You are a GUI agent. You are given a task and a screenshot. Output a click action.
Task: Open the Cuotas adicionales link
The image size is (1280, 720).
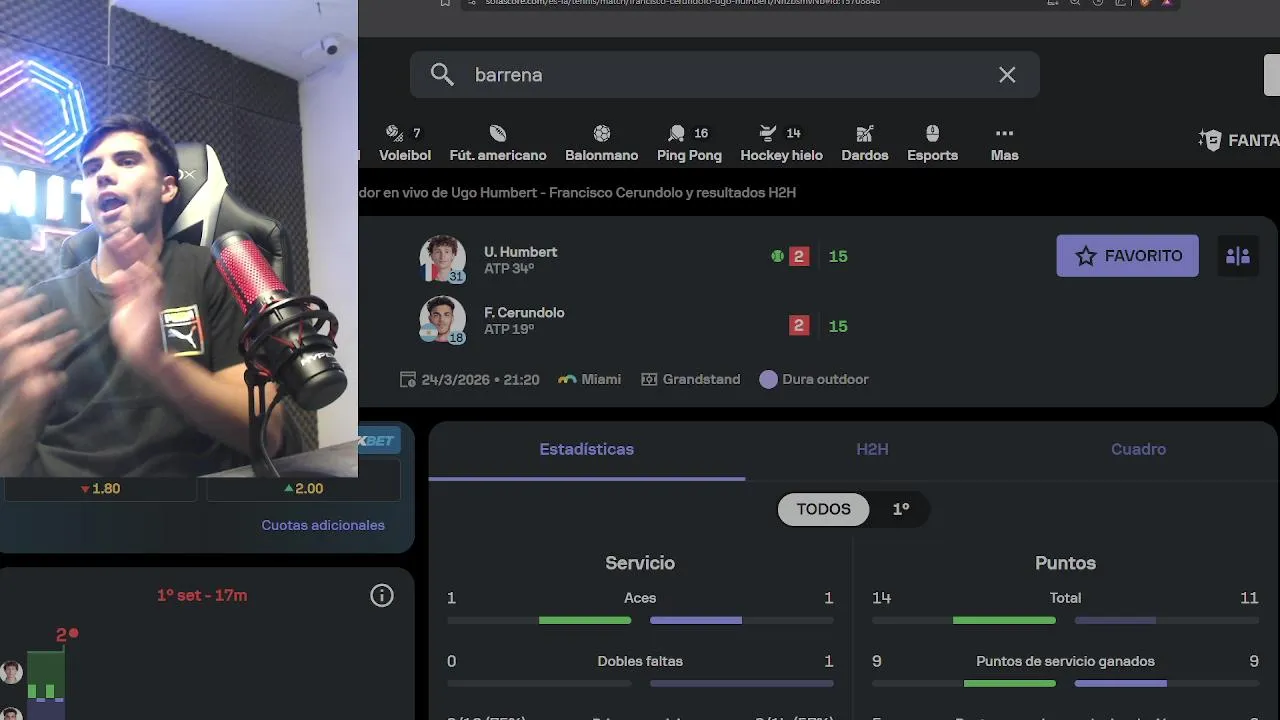point(323,525)
